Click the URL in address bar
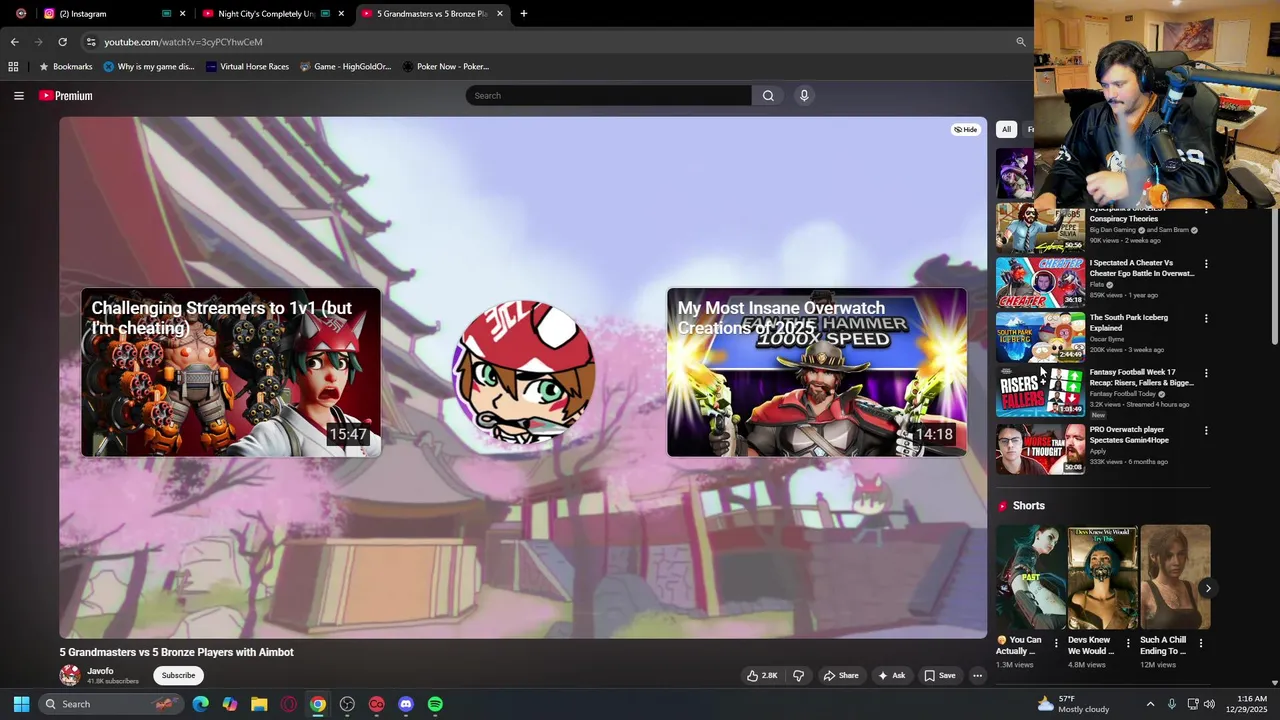The width and height of the screenshot is (1280, 720). tap(183, 42)
